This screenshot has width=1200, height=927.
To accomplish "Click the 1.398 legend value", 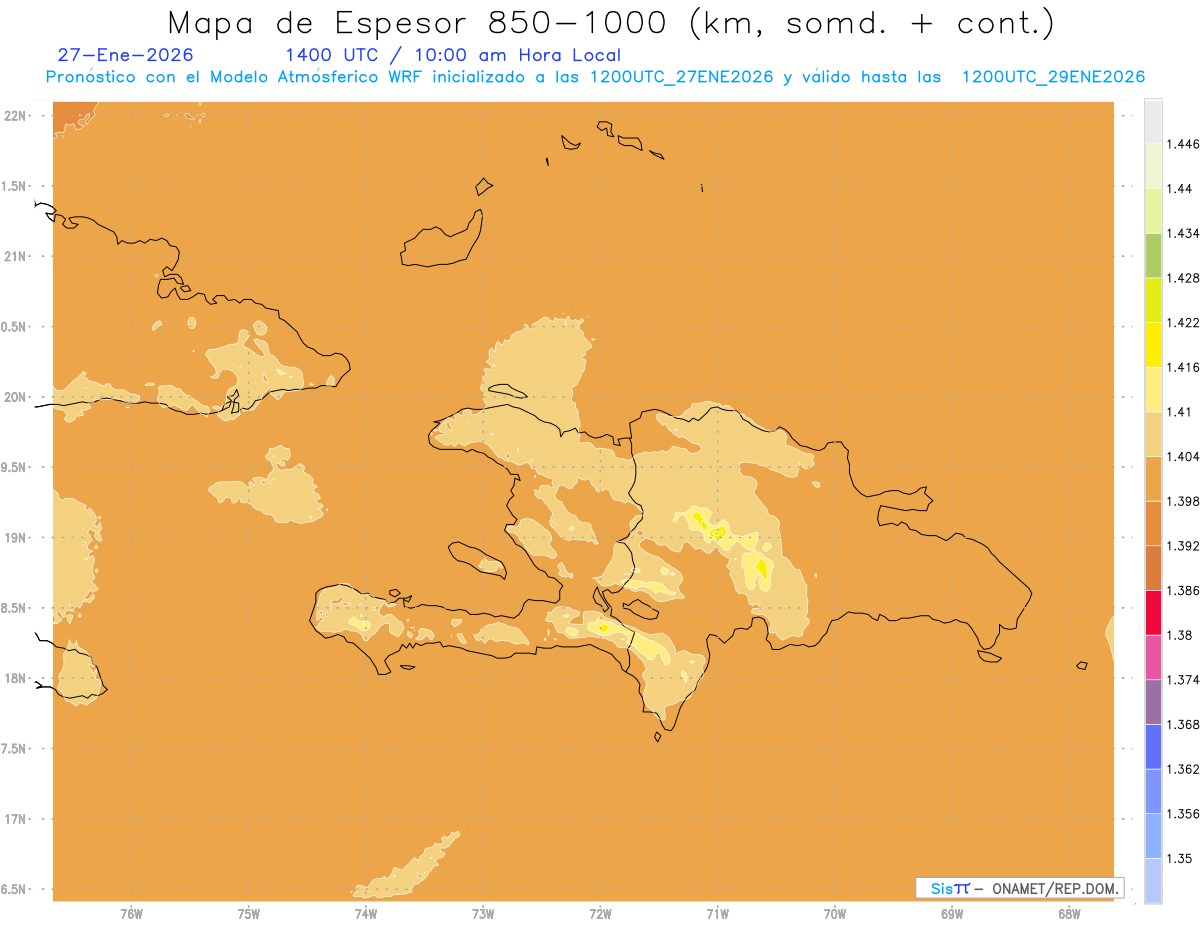I will [x=1182, y=501].
